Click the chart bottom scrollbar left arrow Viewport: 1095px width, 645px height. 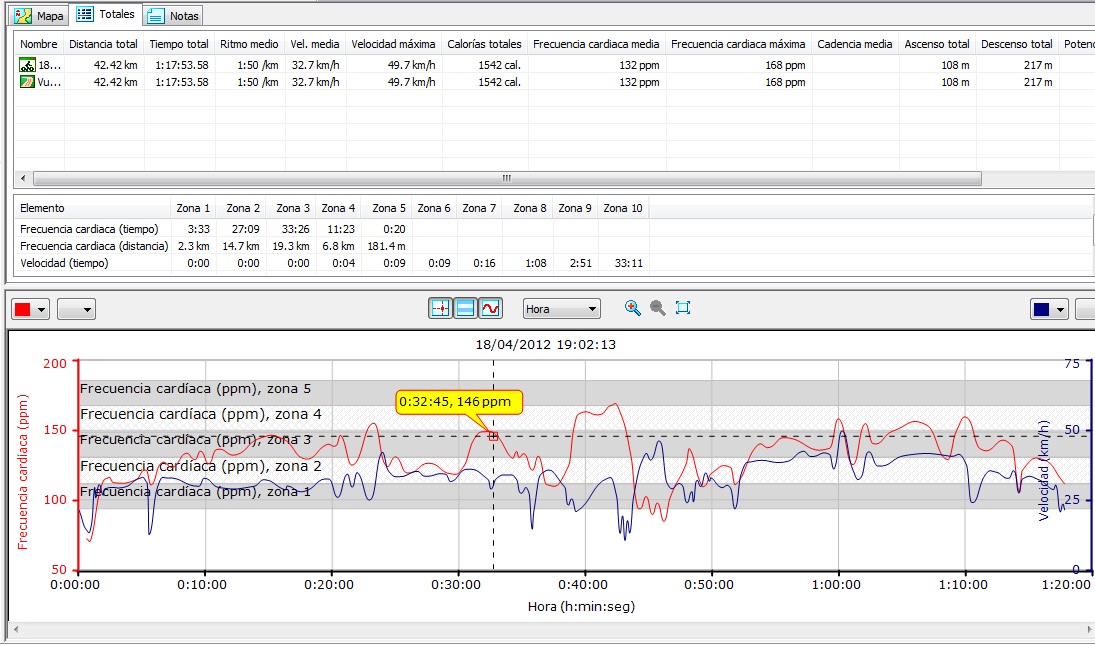tap(15, 629)
